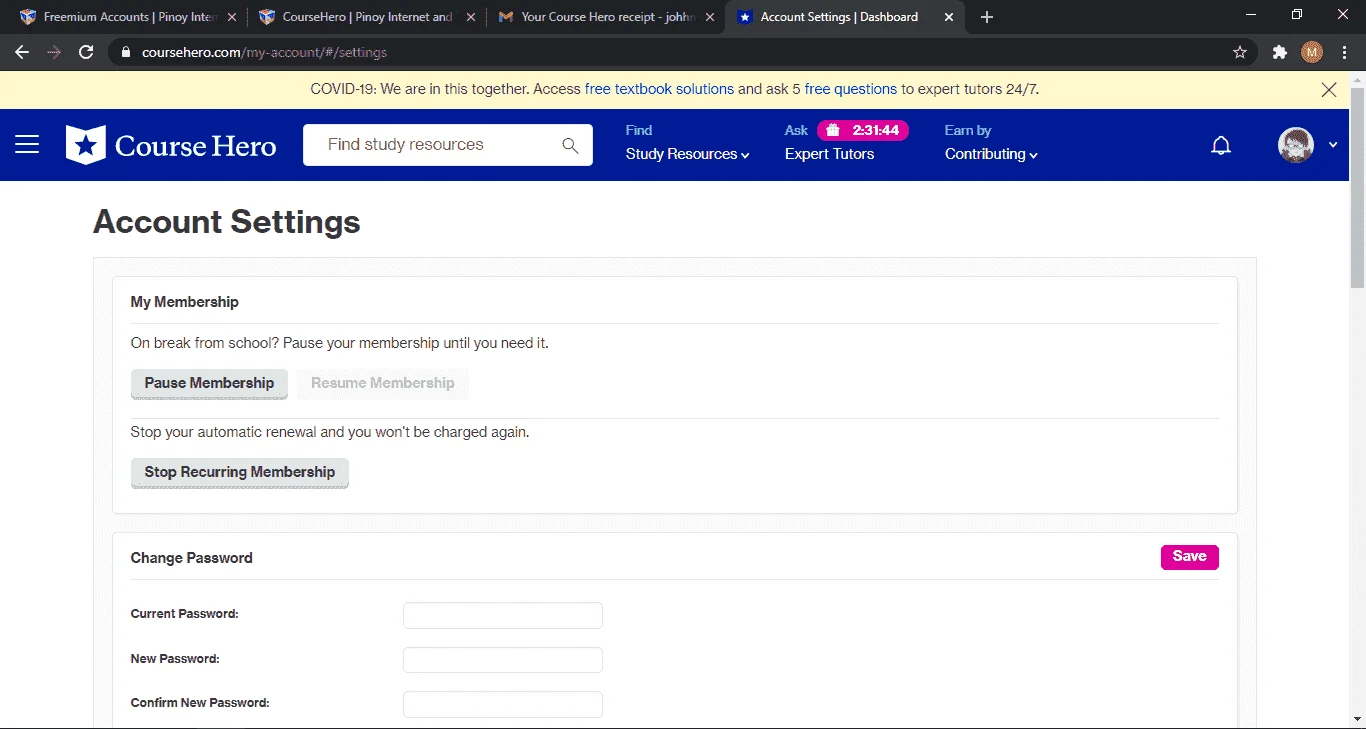The width and height of the screenshot is (1366, 729).
Task: Open the browser extensions puzzle icon
Action: click(1279, 52)
